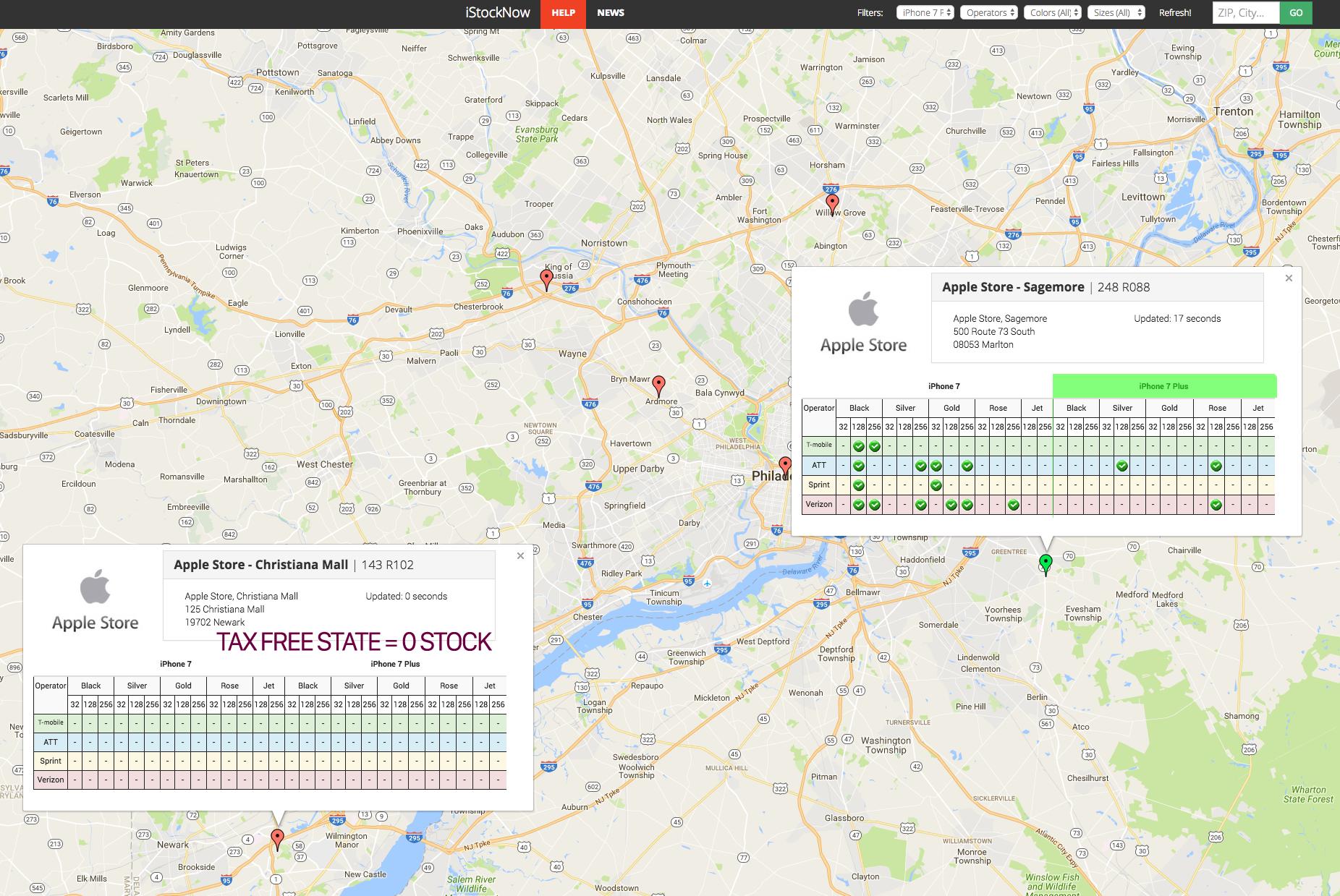Screen dimensions: 1340x896
Task: Open the iPhone 7 model filter dropdown
Action: tap(925, 12)
